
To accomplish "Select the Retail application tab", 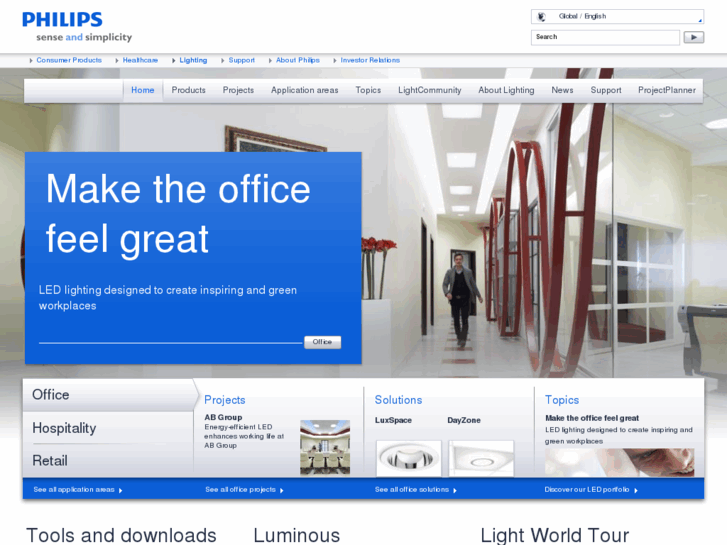I will 50,461.
